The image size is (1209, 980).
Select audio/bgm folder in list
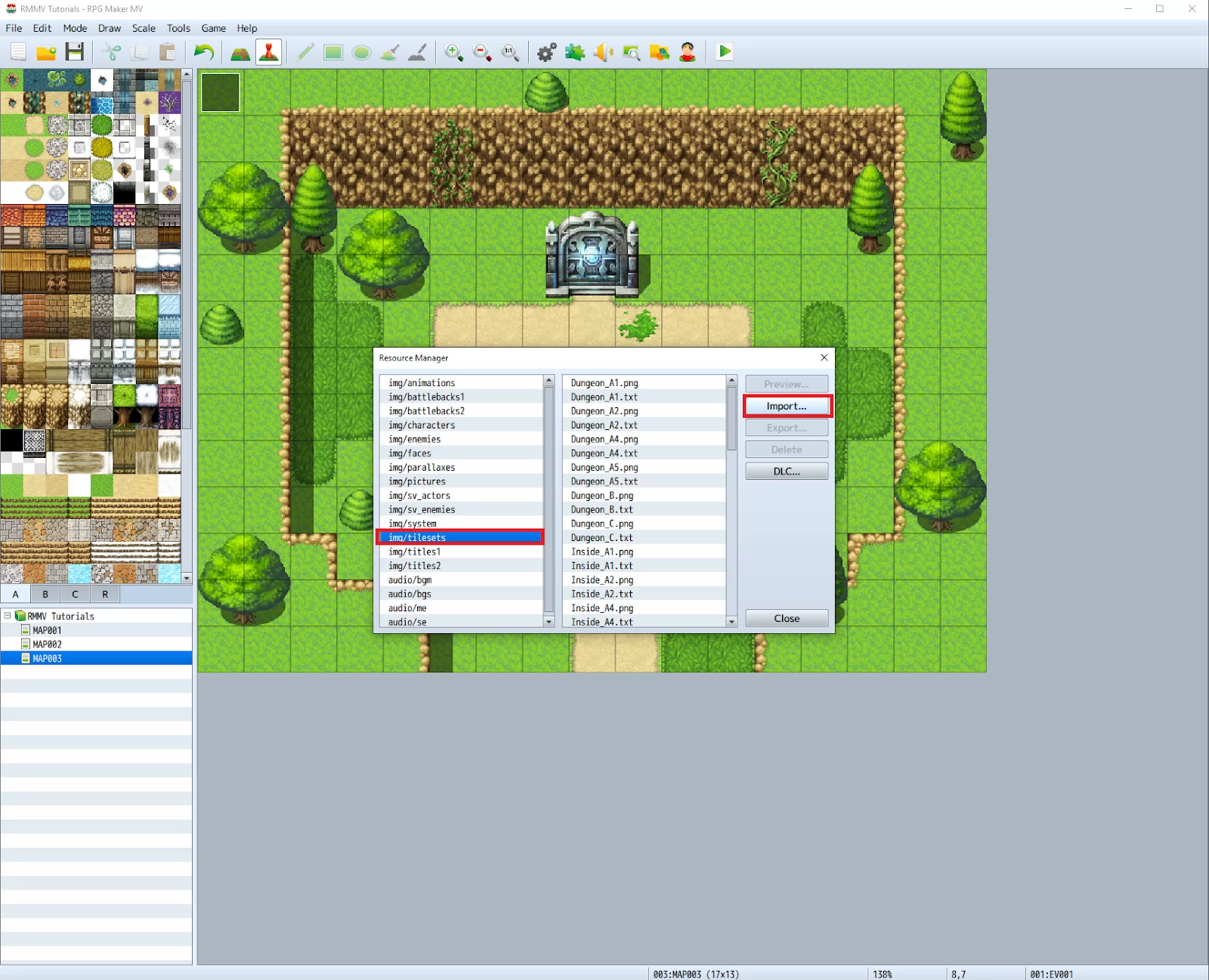(460, 580)
